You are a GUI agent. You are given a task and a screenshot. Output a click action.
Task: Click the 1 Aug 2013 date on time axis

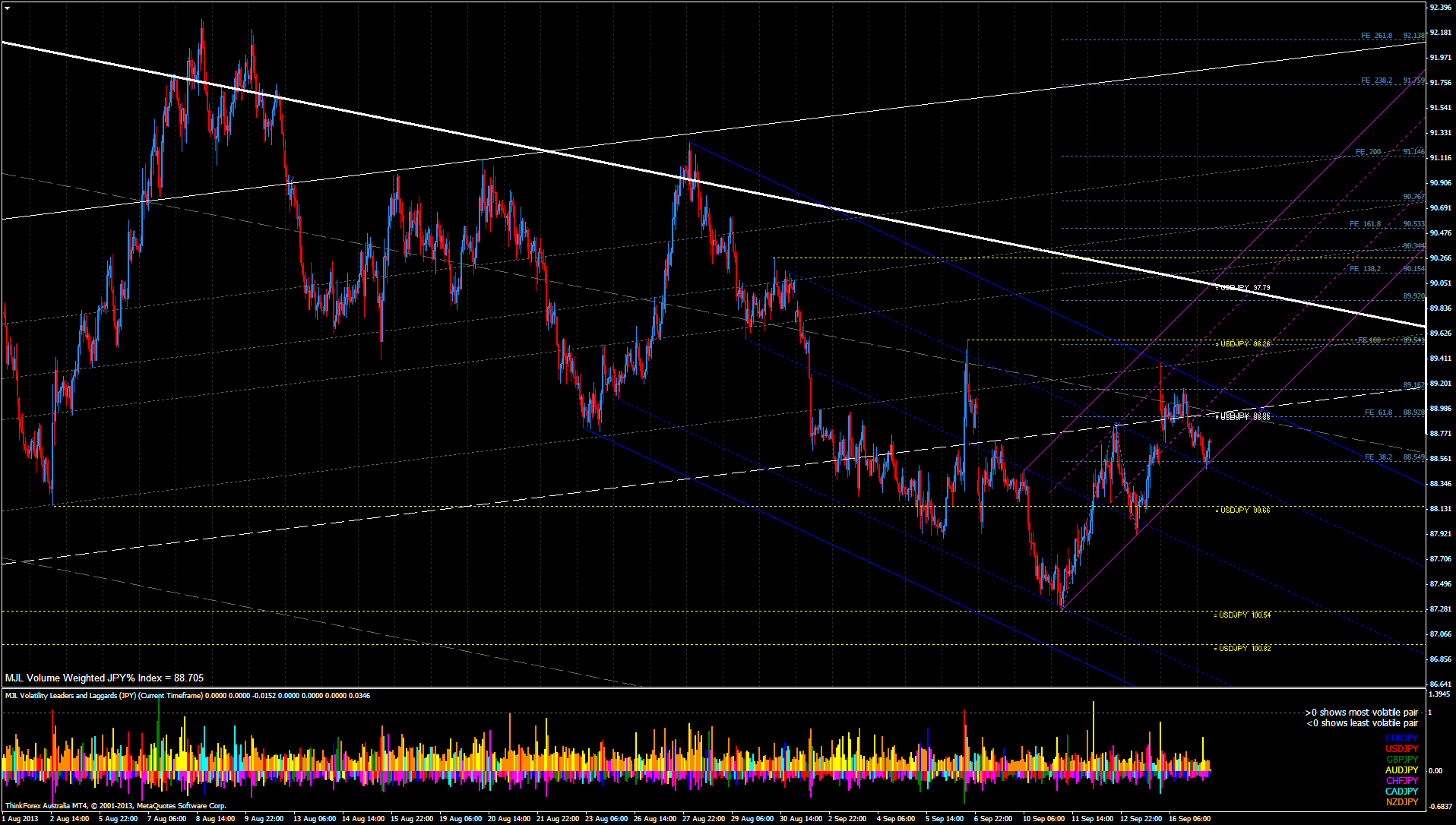point(19,819)
